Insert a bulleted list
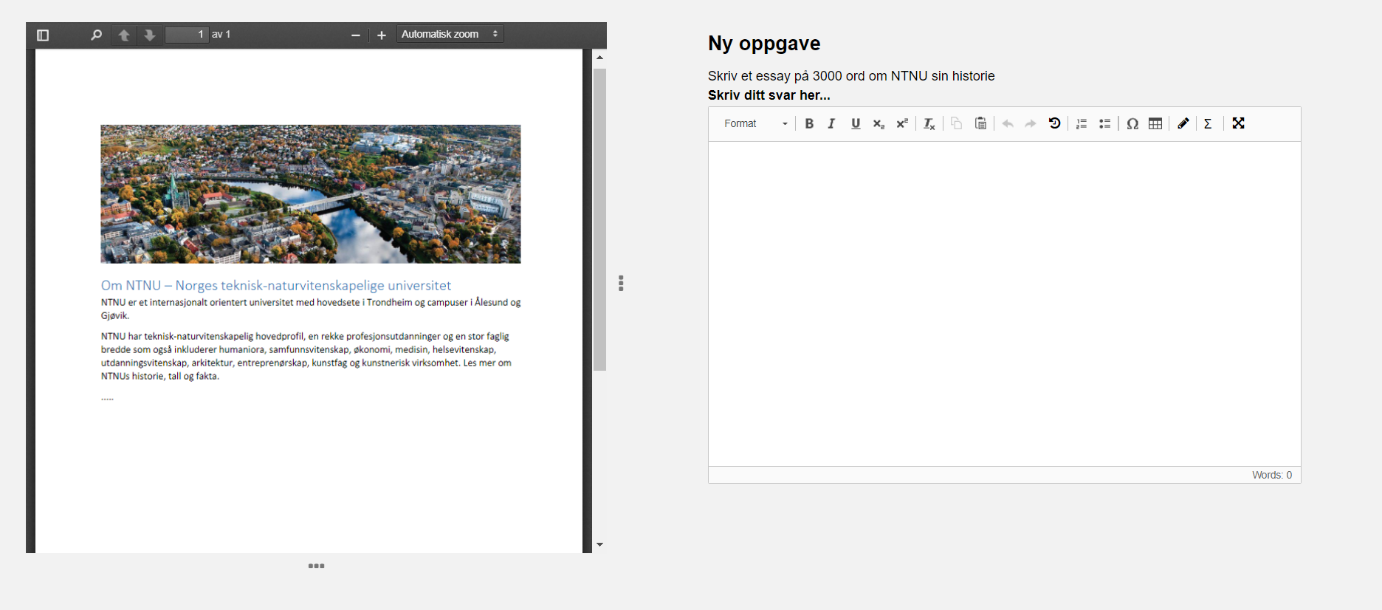 click(x=1105, y=124)
